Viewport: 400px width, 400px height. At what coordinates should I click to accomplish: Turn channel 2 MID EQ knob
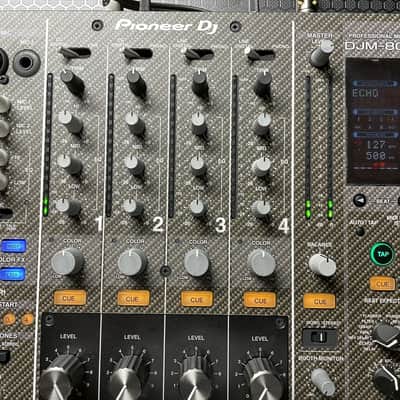click(134, 165)
